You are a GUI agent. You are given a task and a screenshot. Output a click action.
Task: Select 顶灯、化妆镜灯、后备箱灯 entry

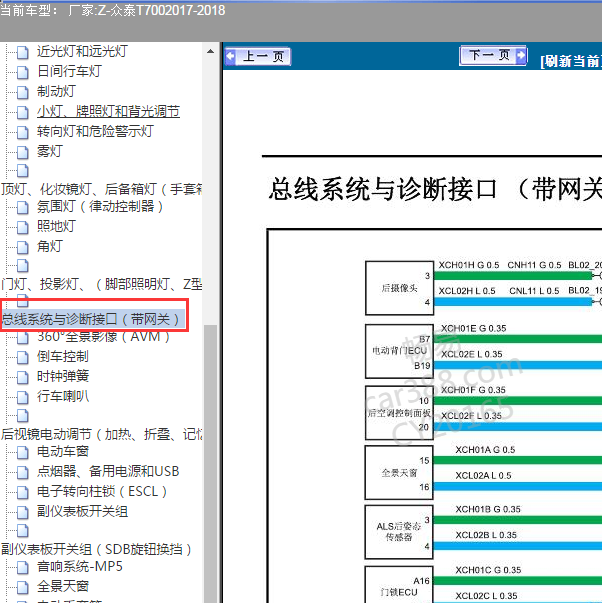102,189
